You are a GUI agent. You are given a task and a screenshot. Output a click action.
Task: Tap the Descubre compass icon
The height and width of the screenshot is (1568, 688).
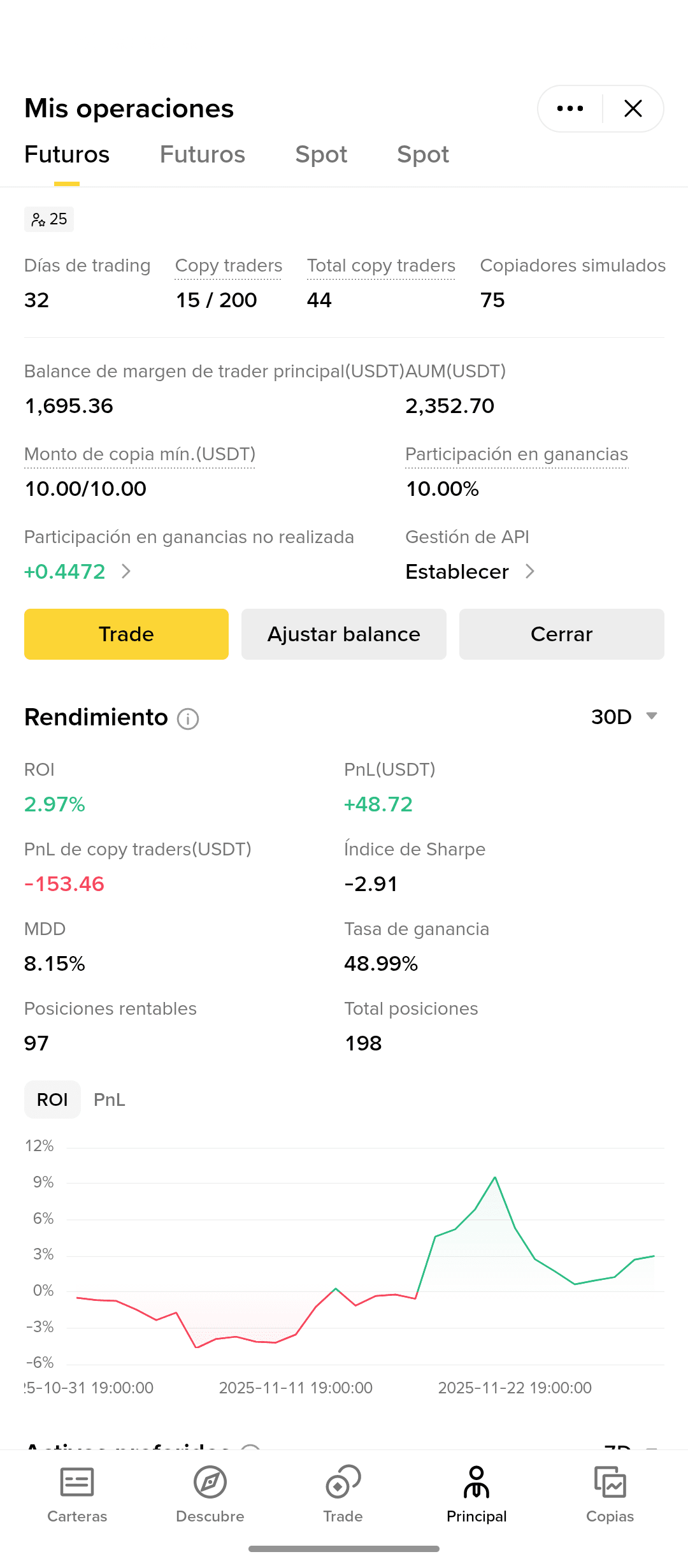coord(210,1482)
